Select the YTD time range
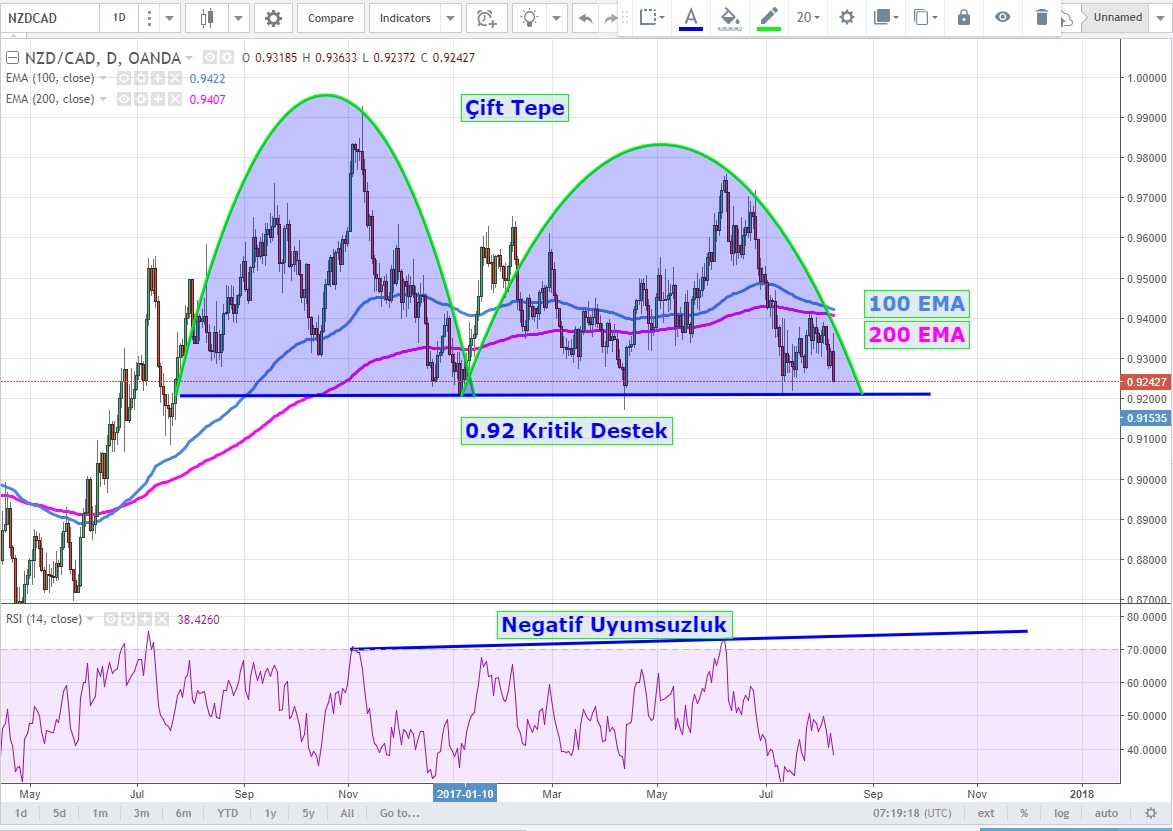Viewport: 1173px width, 831px height. point(227,814)
